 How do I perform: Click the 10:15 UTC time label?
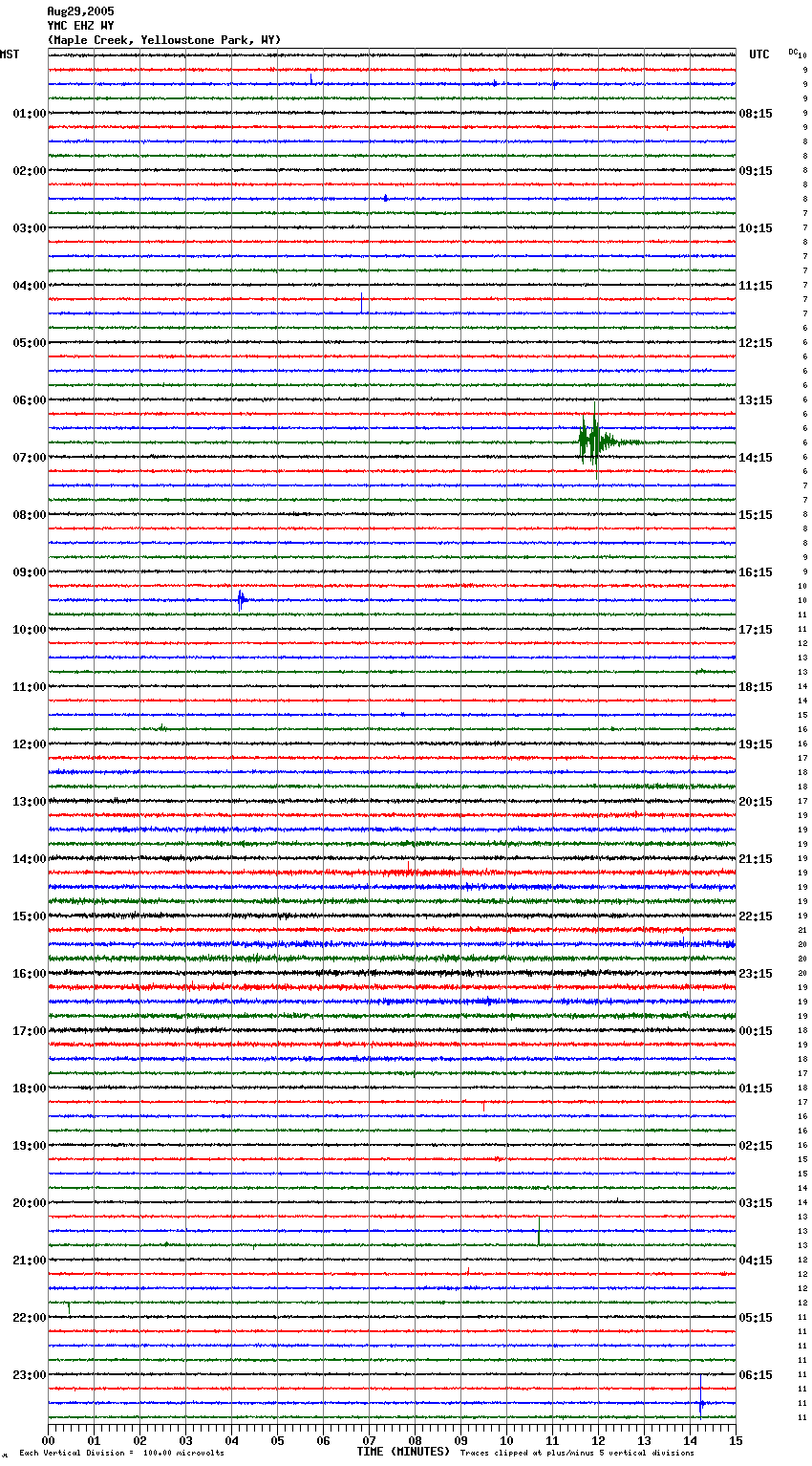coord(756,228)
